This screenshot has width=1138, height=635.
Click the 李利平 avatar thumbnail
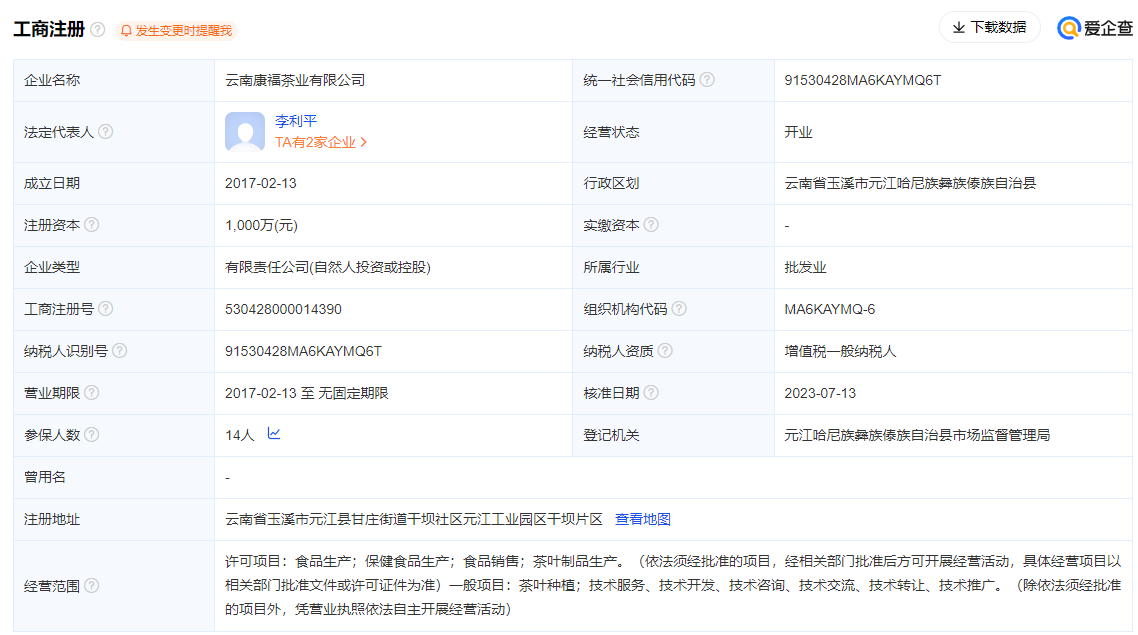click(245, 132)
